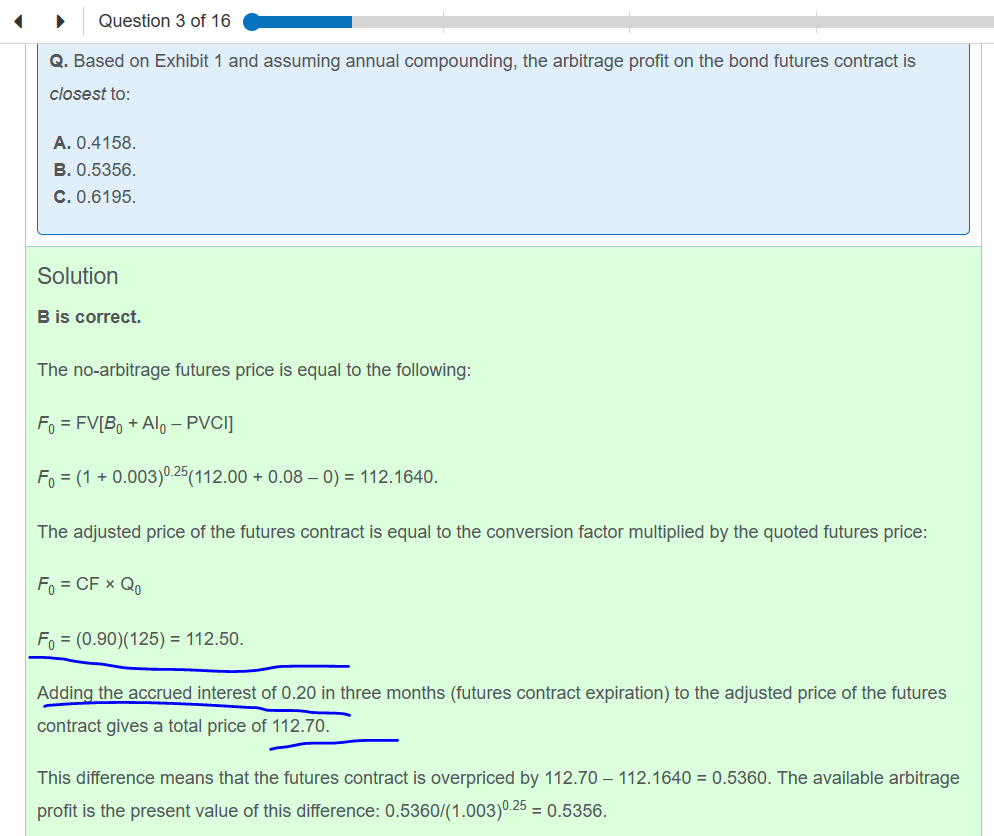Viewport: 994px width, 836px height.
Task: Click the 'This difference means' overpriced explanation
Action: tap(497, 778)
